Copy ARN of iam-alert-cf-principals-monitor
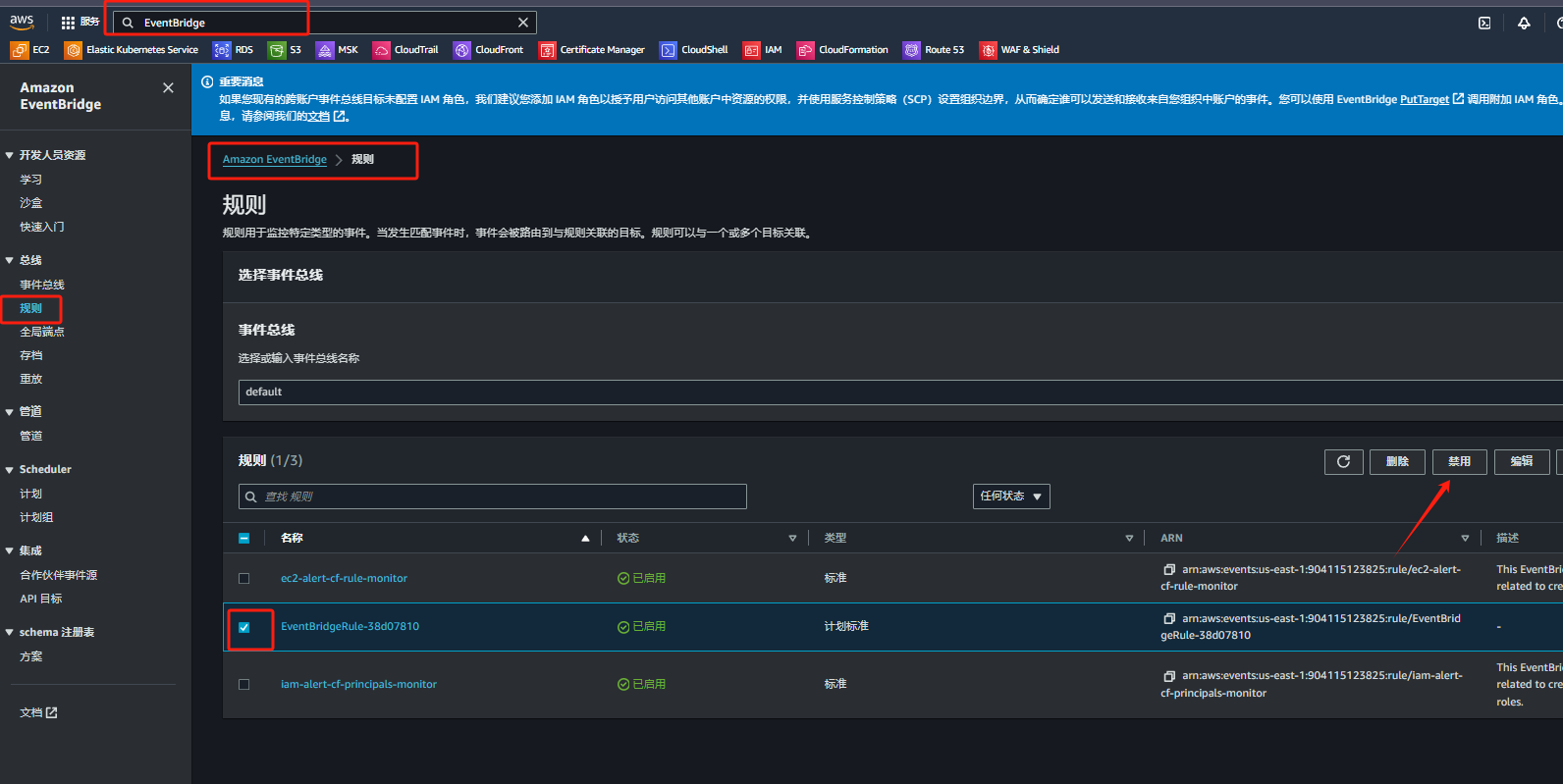This screenshot has width=1563, height=784. (x=1169, y=676)
